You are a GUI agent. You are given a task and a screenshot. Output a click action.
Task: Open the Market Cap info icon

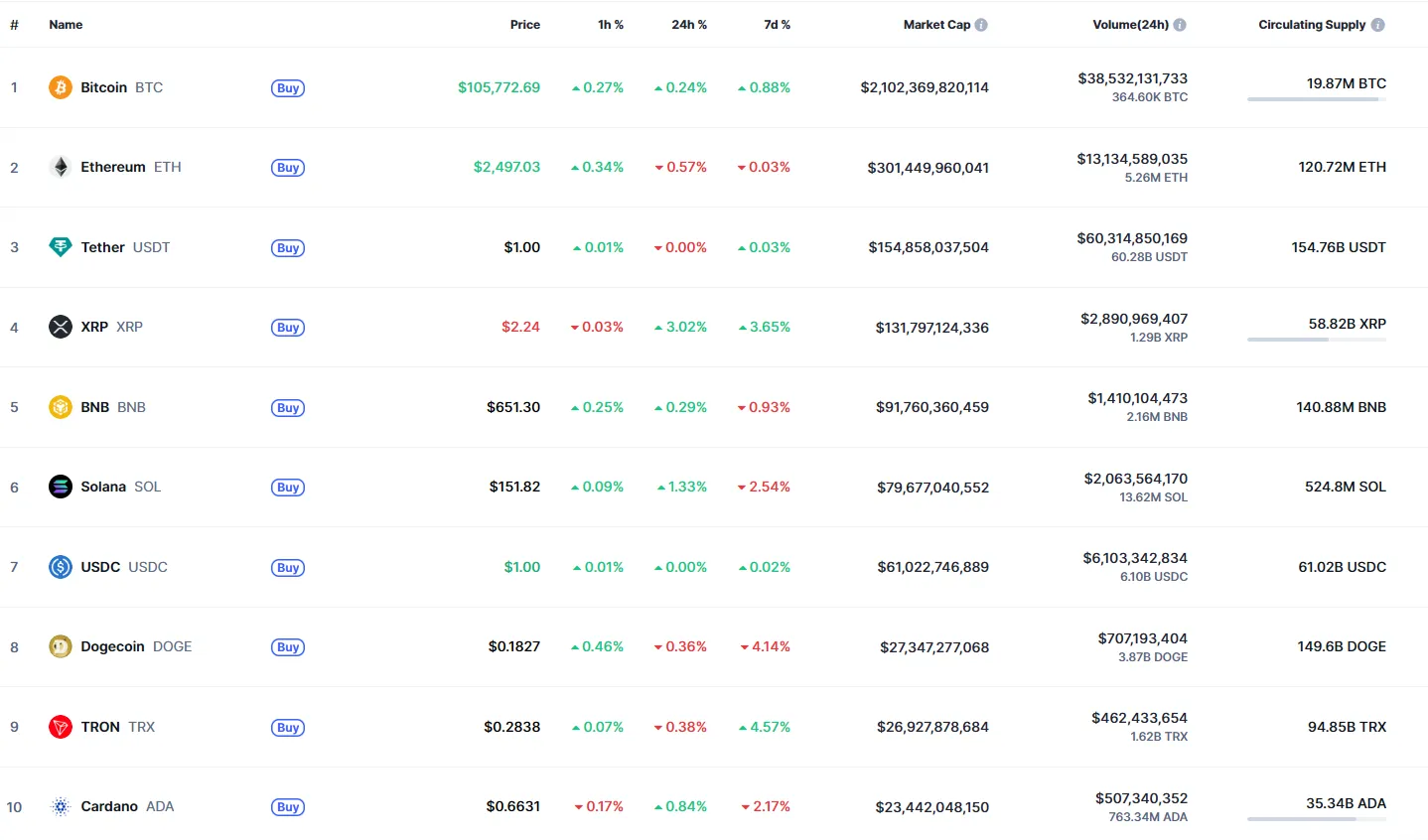[x=981, y=25]
